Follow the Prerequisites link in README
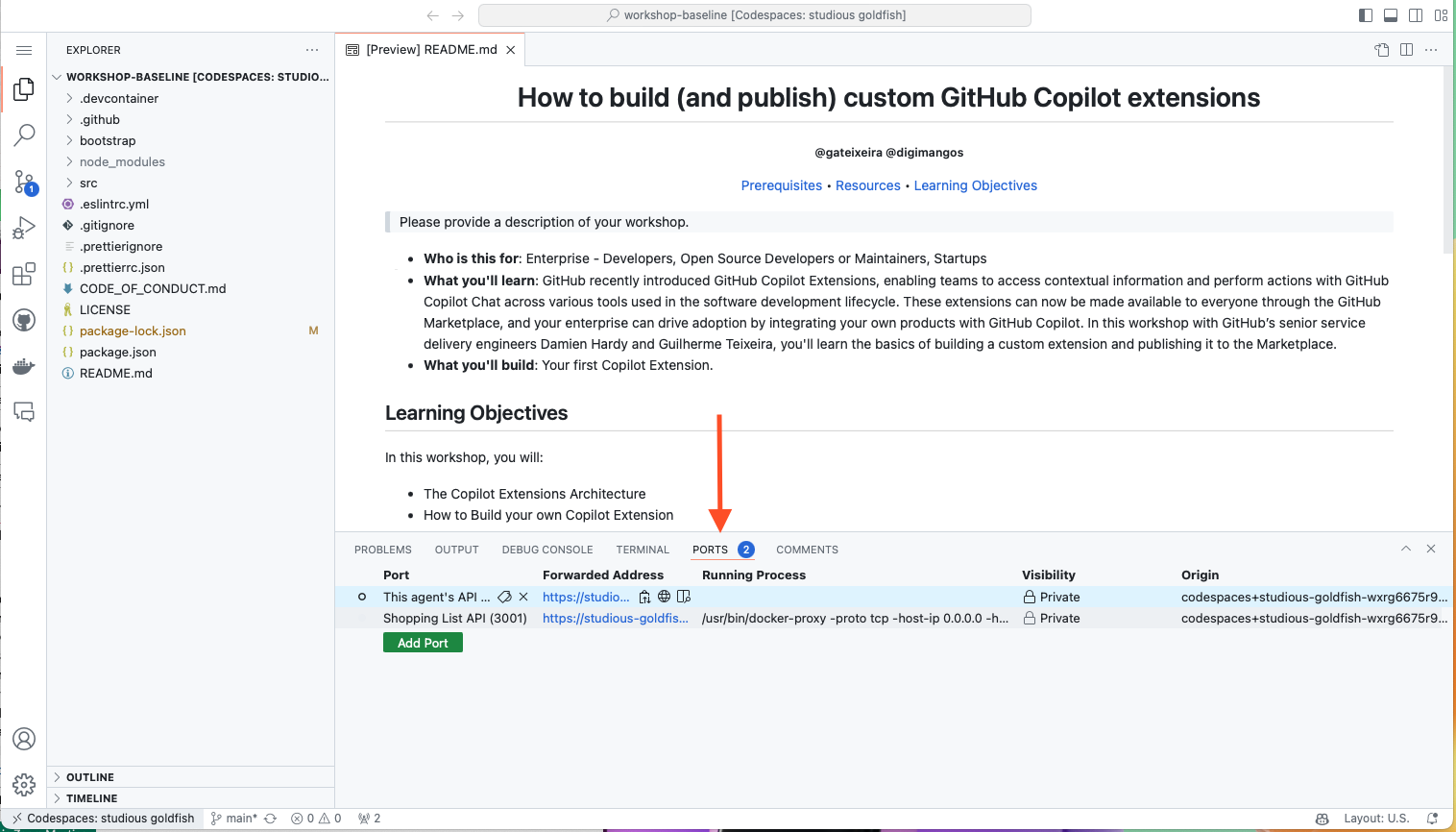The height and width of the screenshot is (832, 1456). tap(781, 185)
